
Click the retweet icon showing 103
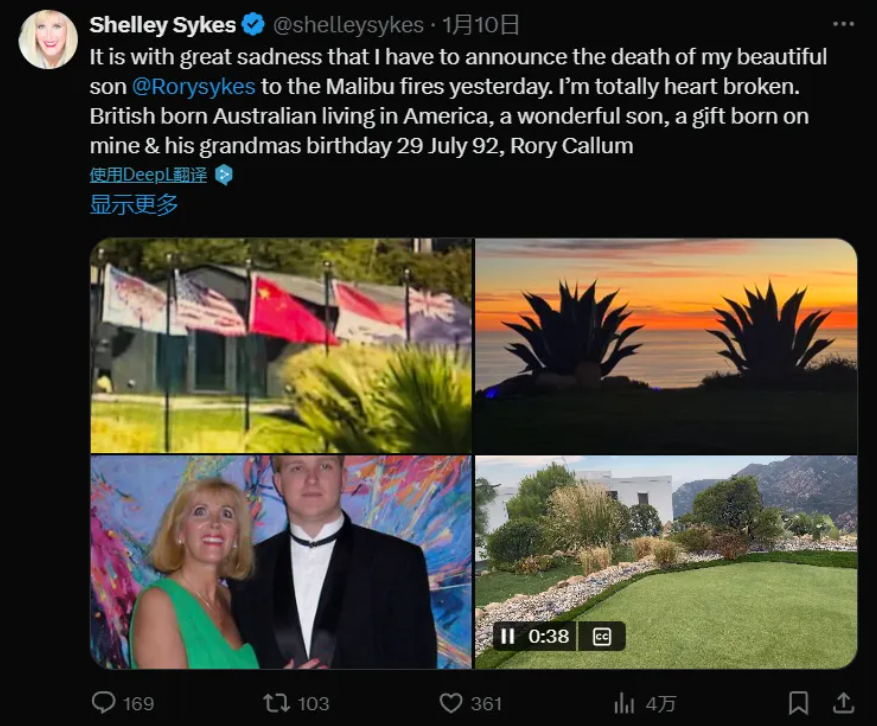point(277,703)
